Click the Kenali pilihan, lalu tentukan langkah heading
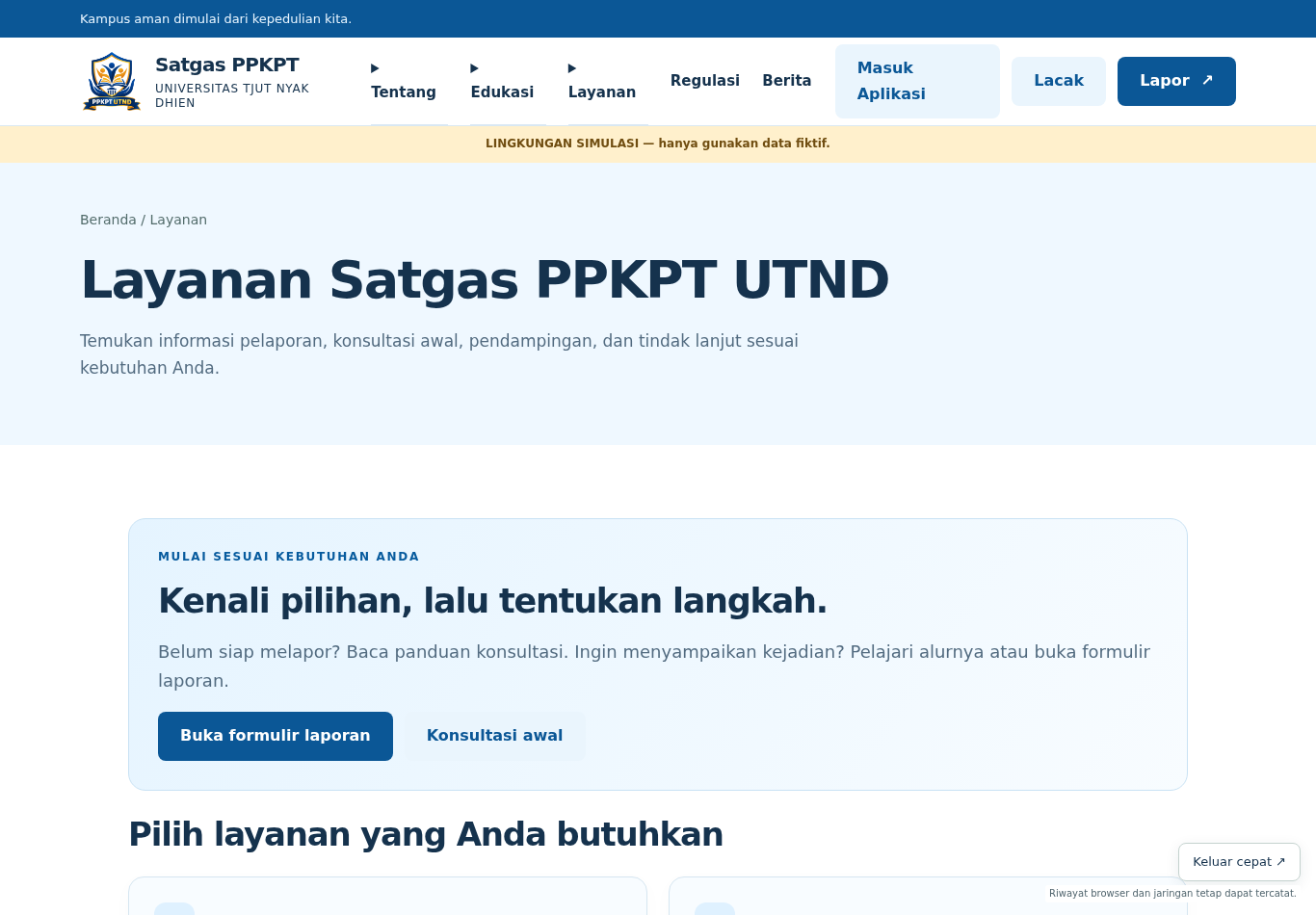This screenshot has width=1316, height=915. tap(492, 601)
